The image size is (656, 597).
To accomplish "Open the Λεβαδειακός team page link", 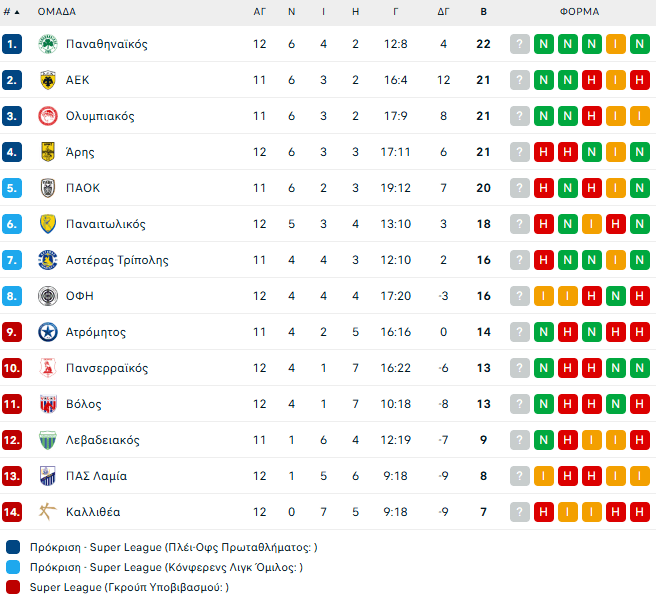I will click(x=102, y=440).
